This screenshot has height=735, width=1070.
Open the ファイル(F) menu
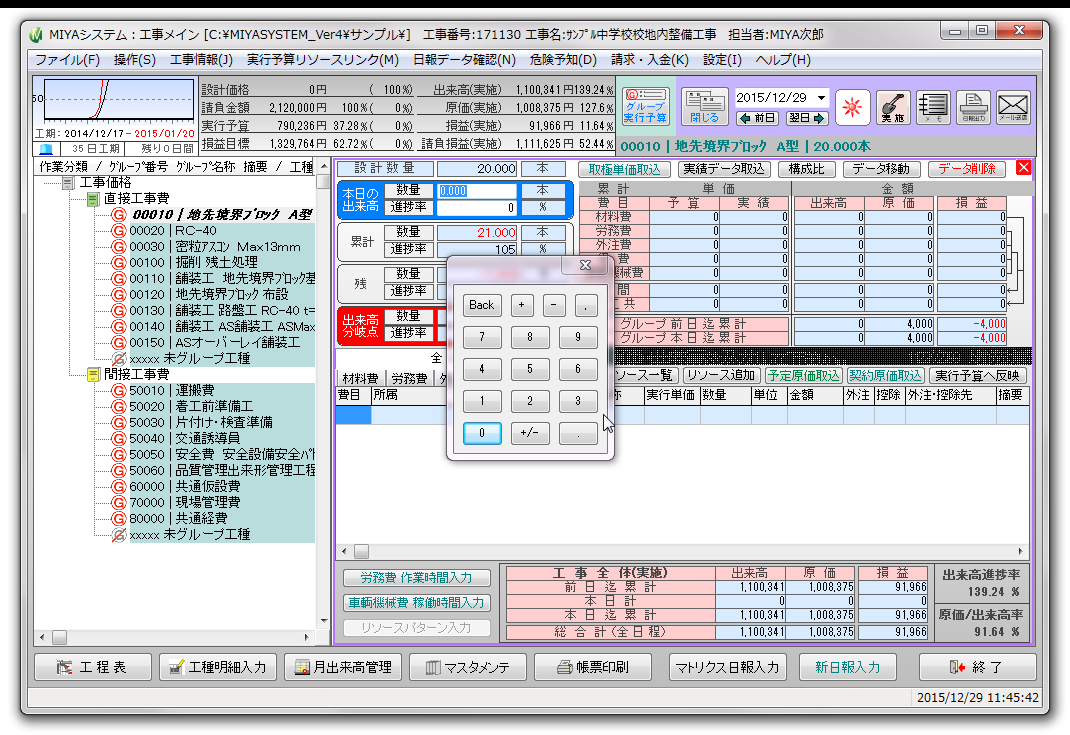[67, 60]
